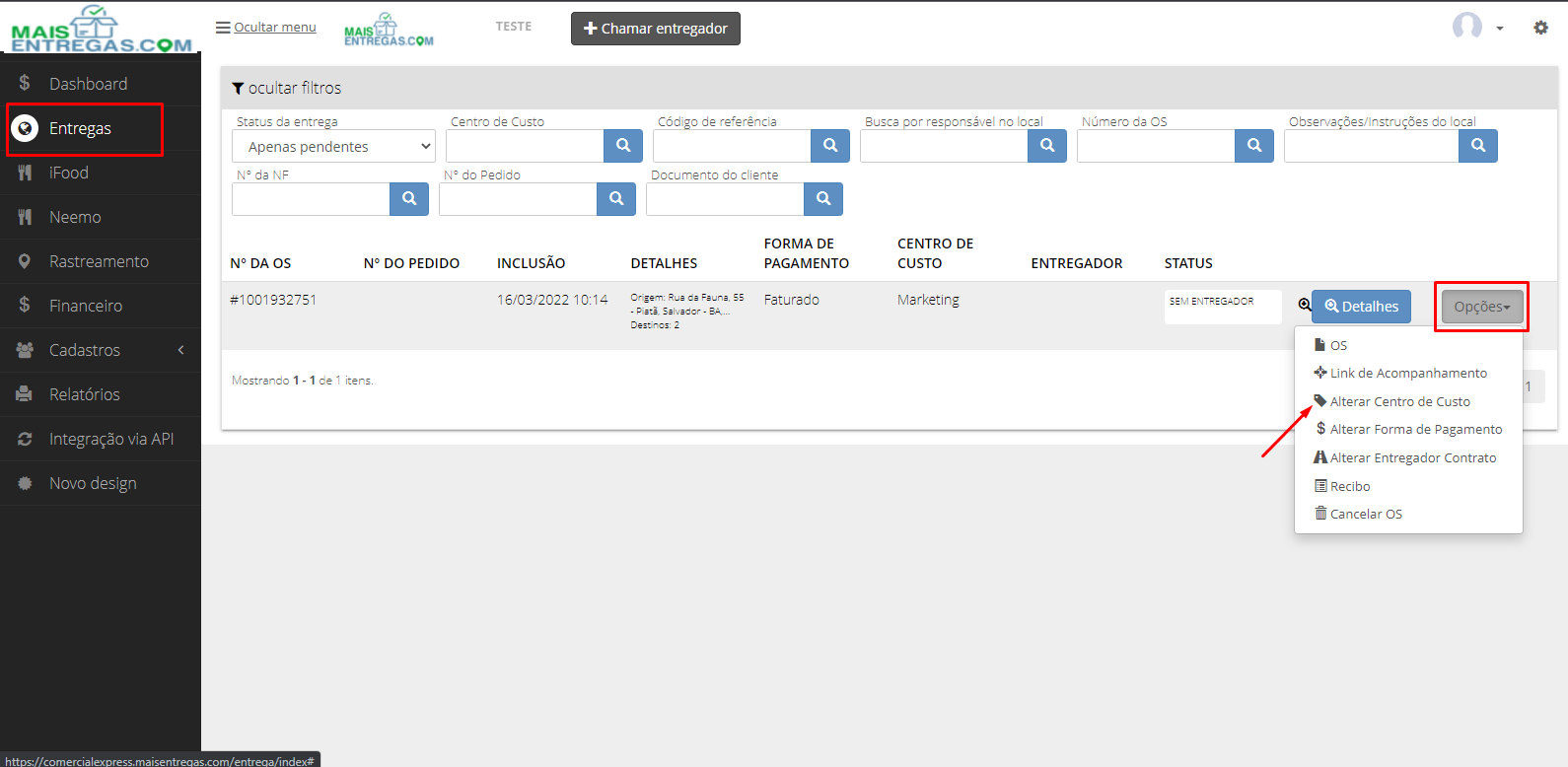The height and width of the screenshot is (767, 1568).
Task: Click the Chamar entregador button
Action: point(656,29)
